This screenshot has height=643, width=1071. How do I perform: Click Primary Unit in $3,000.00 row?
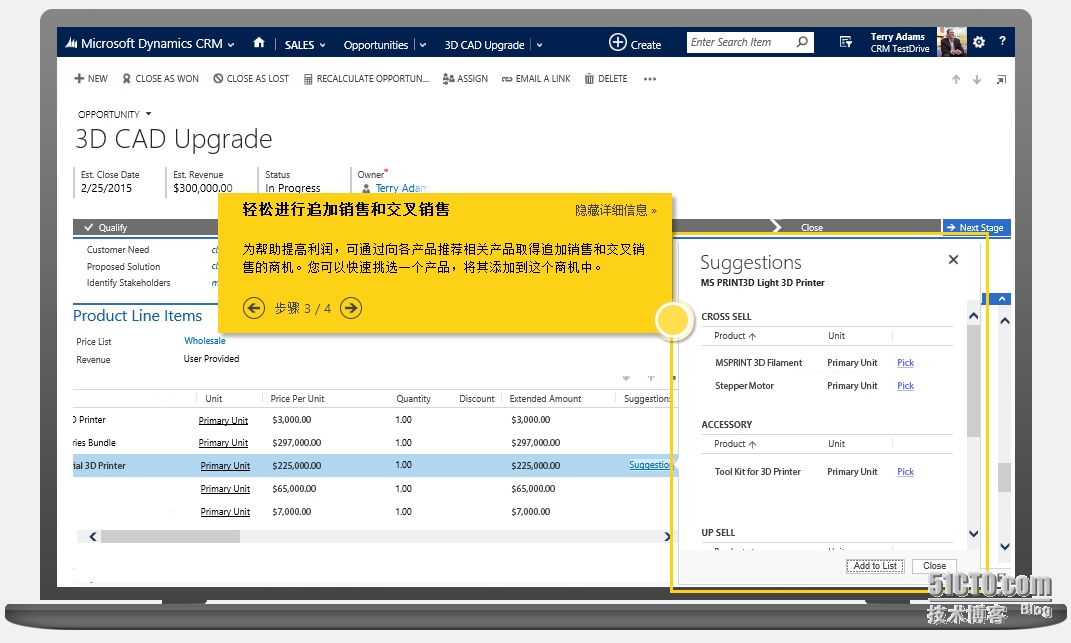[223, 420]
